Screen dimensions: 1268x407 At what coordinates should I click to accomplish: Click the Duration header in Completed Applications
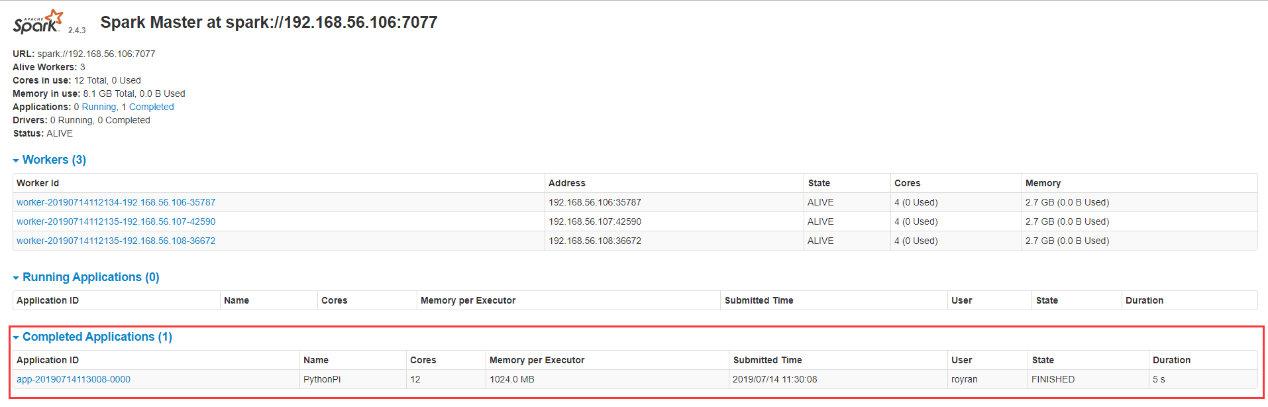(1171, 360)
